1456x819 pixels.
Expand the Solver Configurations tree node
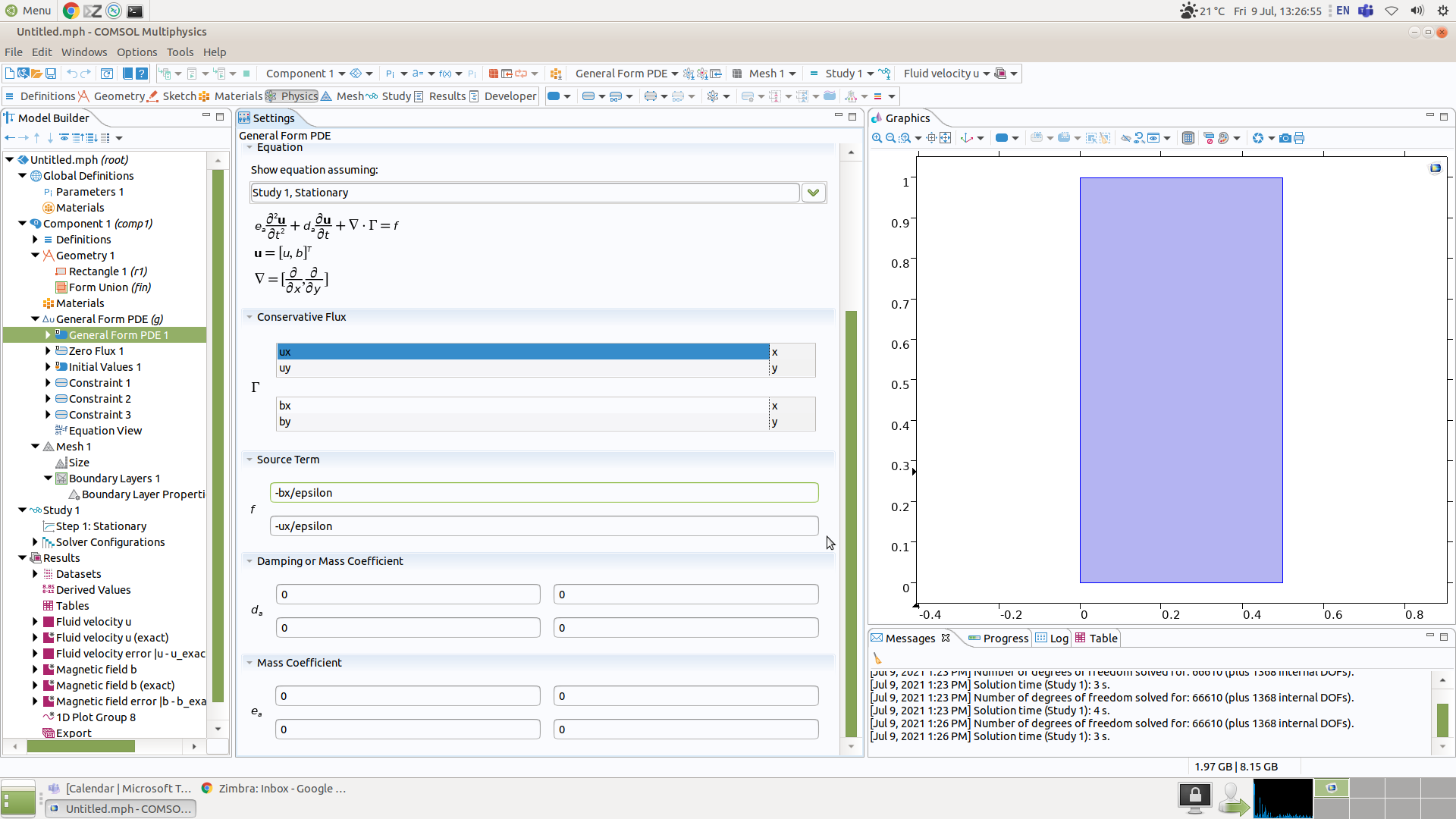(x=35, y=542)
